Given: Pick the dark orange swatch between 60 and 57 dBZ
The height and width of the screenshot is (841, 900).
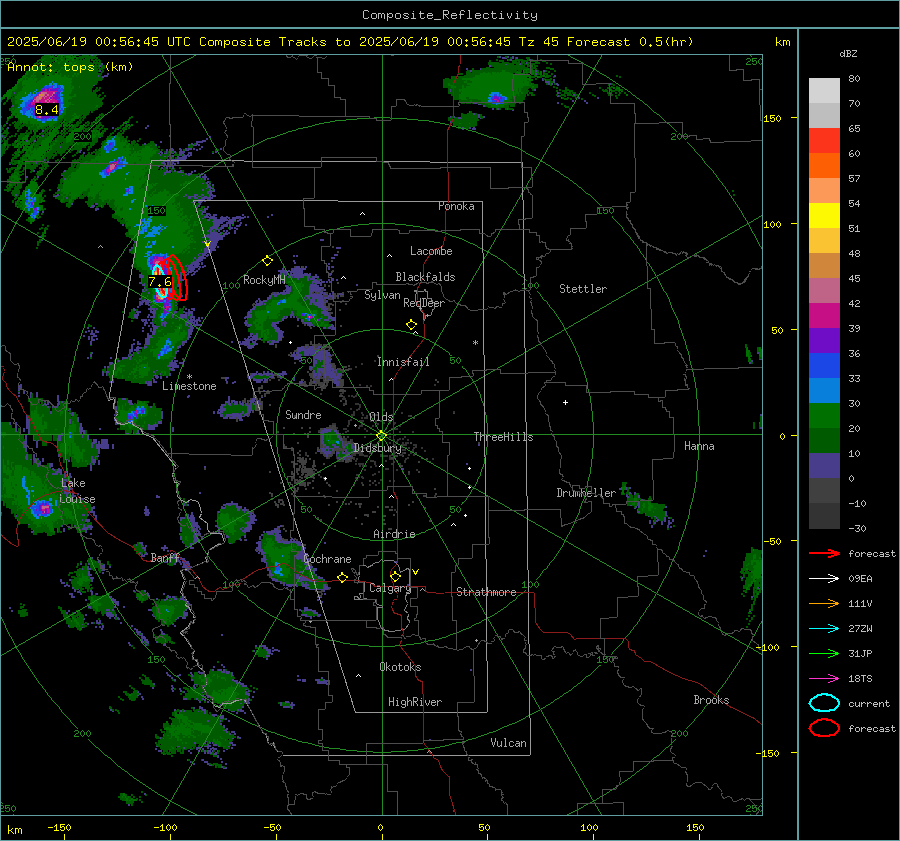Looking at the screenshot, I should point(824,166).
